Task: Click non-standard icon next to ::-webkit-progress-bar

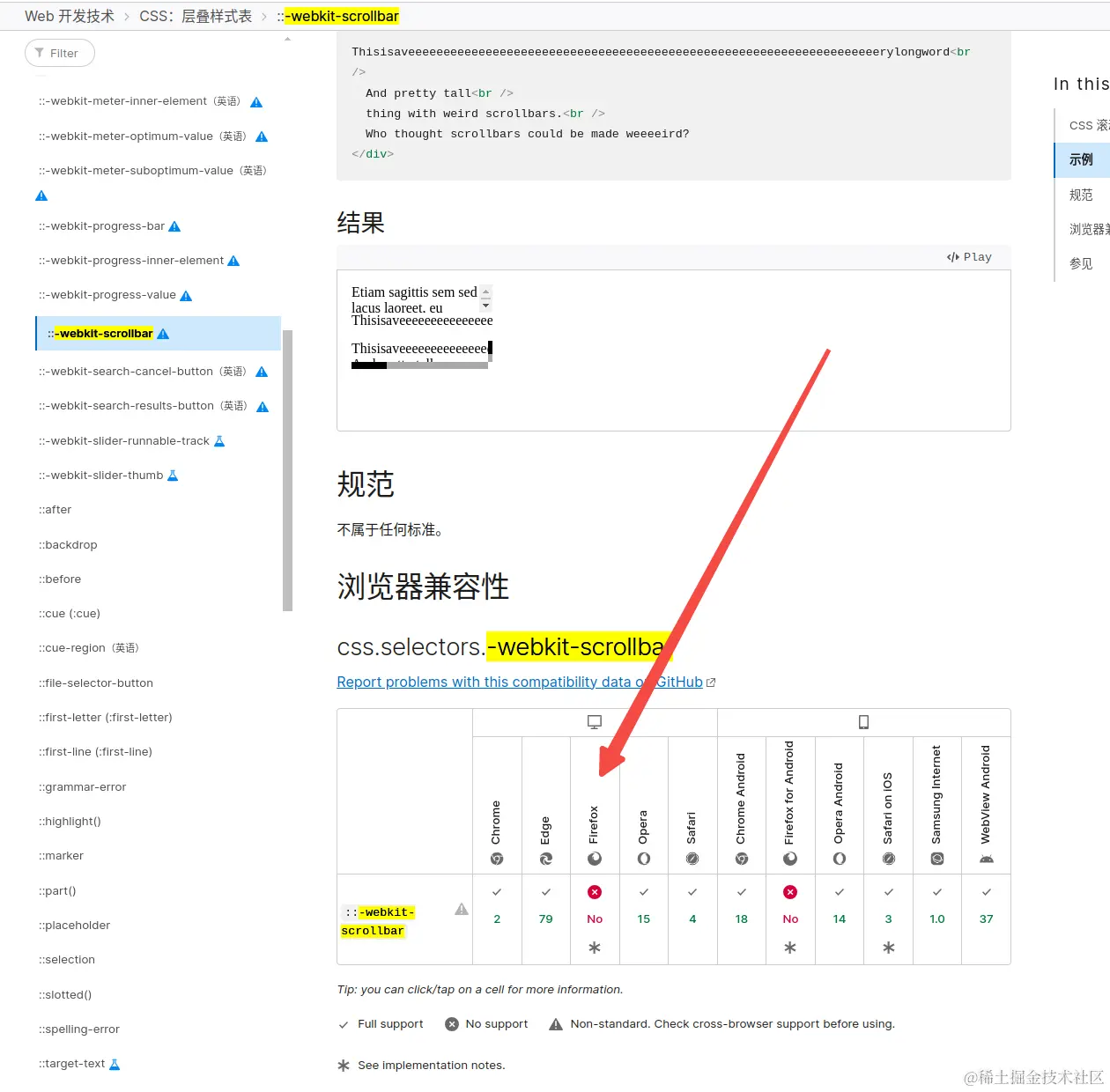Action: pyautogui.click(x=174, y=226)
